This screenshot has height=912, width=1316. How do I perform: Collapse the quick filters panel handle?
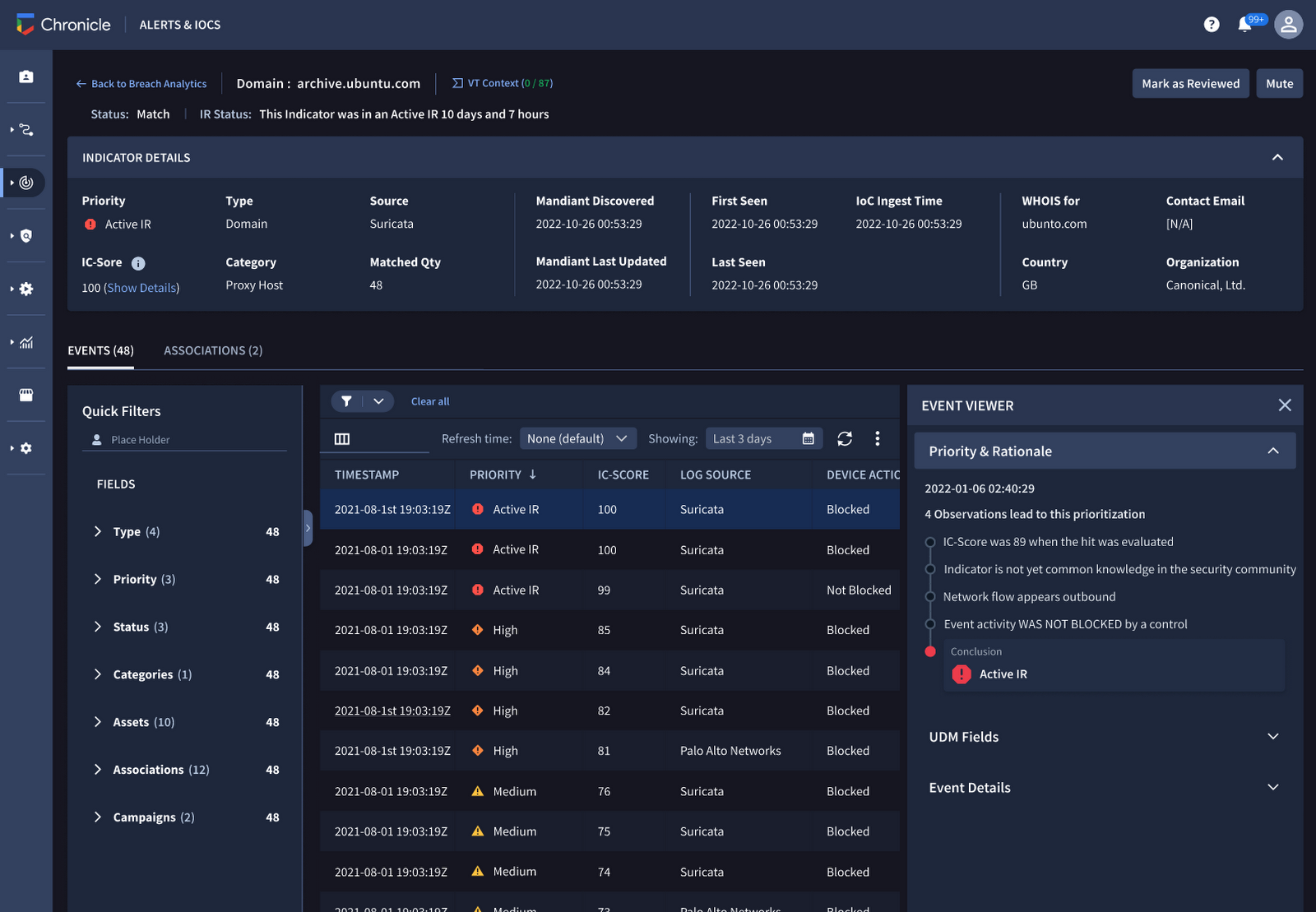tap(308, 528)
